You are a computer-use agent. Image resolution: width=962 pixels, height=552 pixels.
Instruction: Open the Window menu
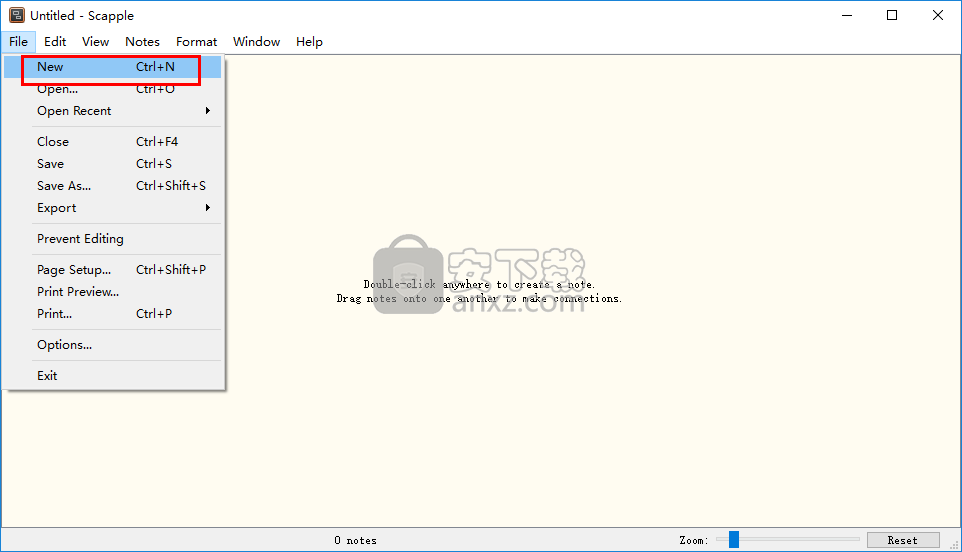tap(256, 42)
